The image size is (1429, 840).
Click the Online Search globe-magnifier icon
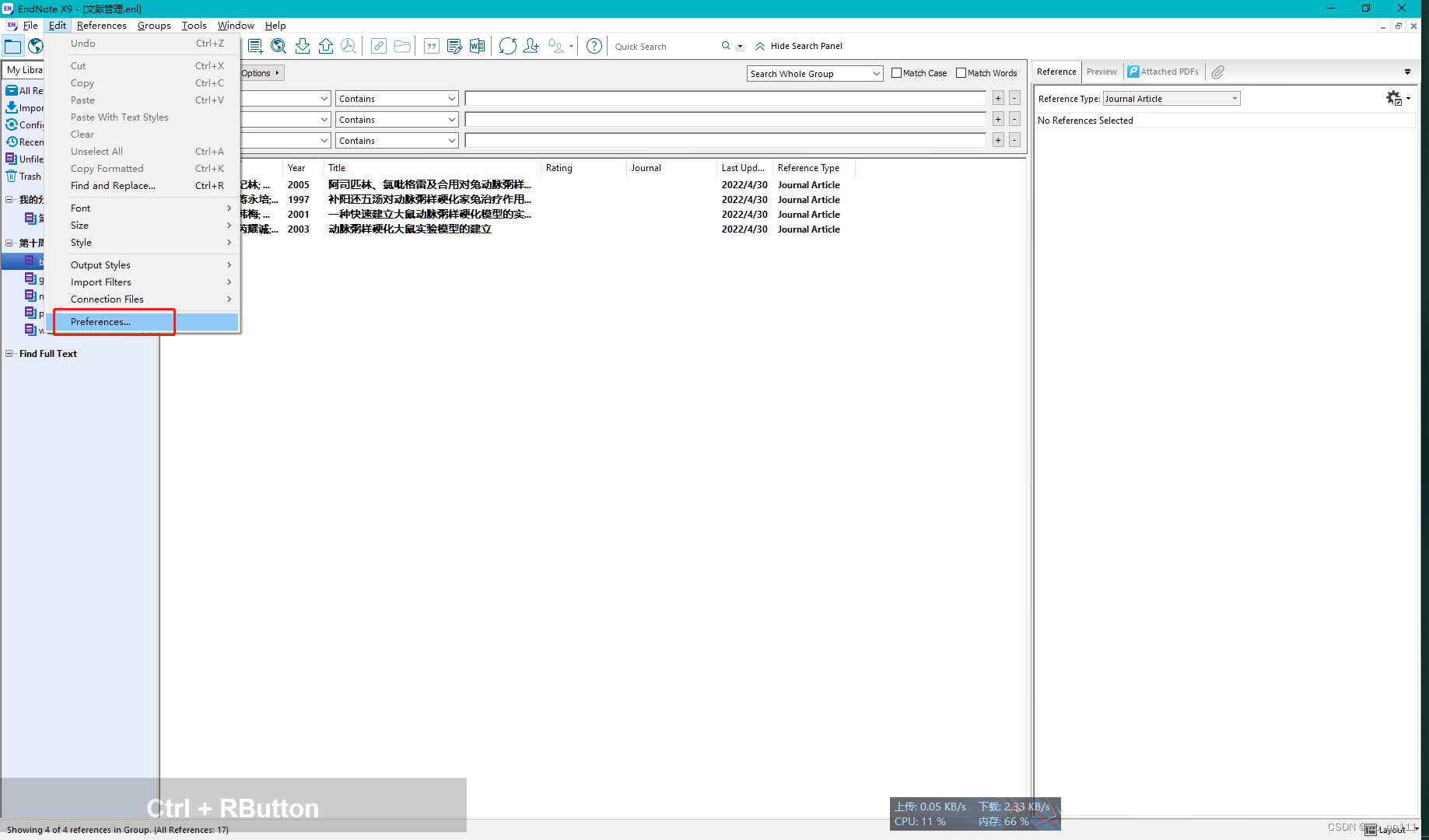(278, 46)
